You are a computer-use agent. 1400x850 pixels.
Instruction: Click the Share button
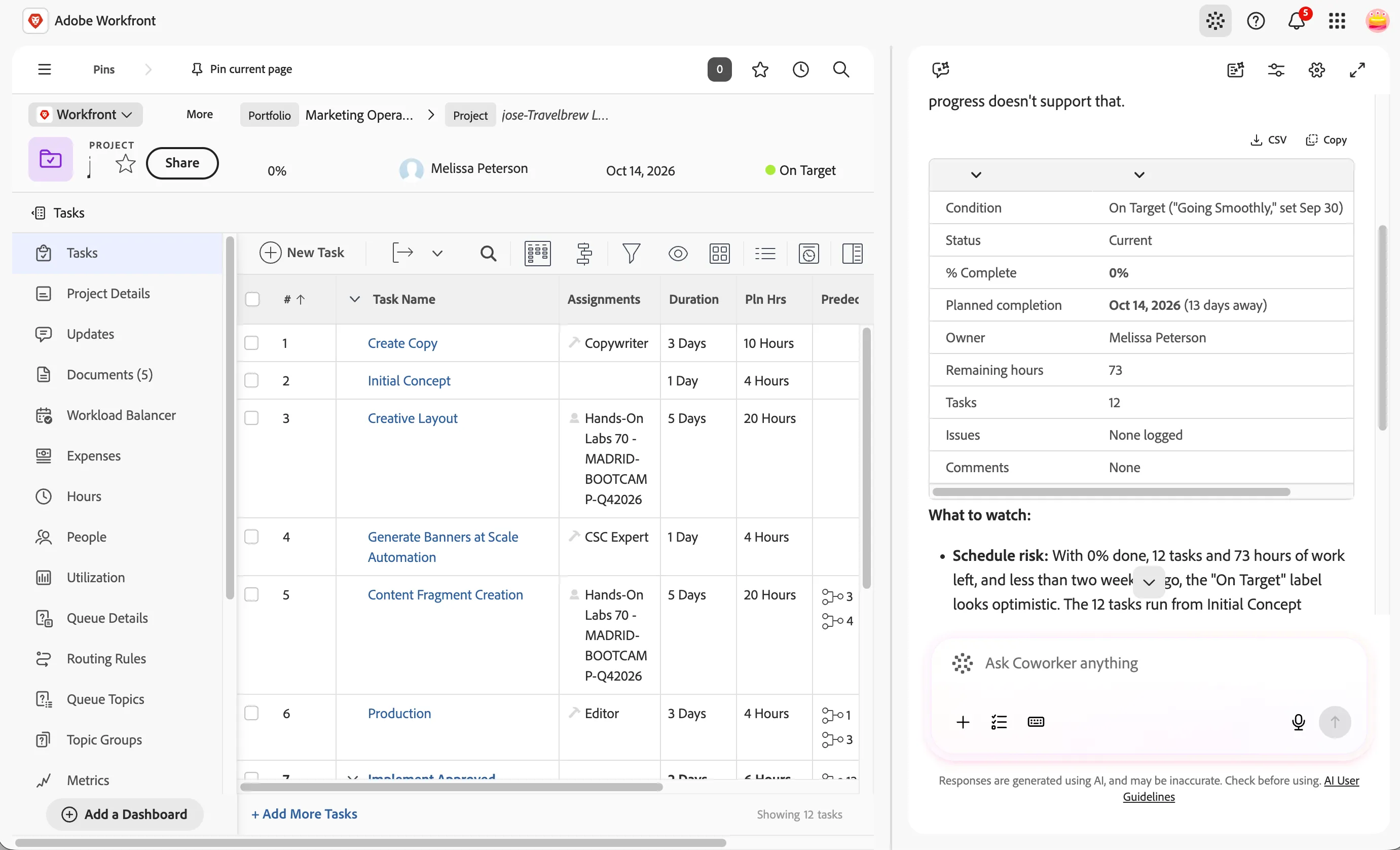pos(182,163)
